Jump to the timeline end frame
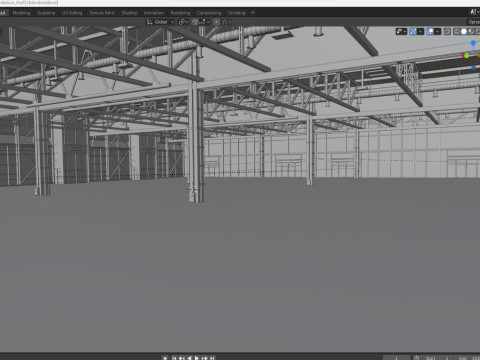The height and width of the screenshot is (360, 480). click(212, 358)
